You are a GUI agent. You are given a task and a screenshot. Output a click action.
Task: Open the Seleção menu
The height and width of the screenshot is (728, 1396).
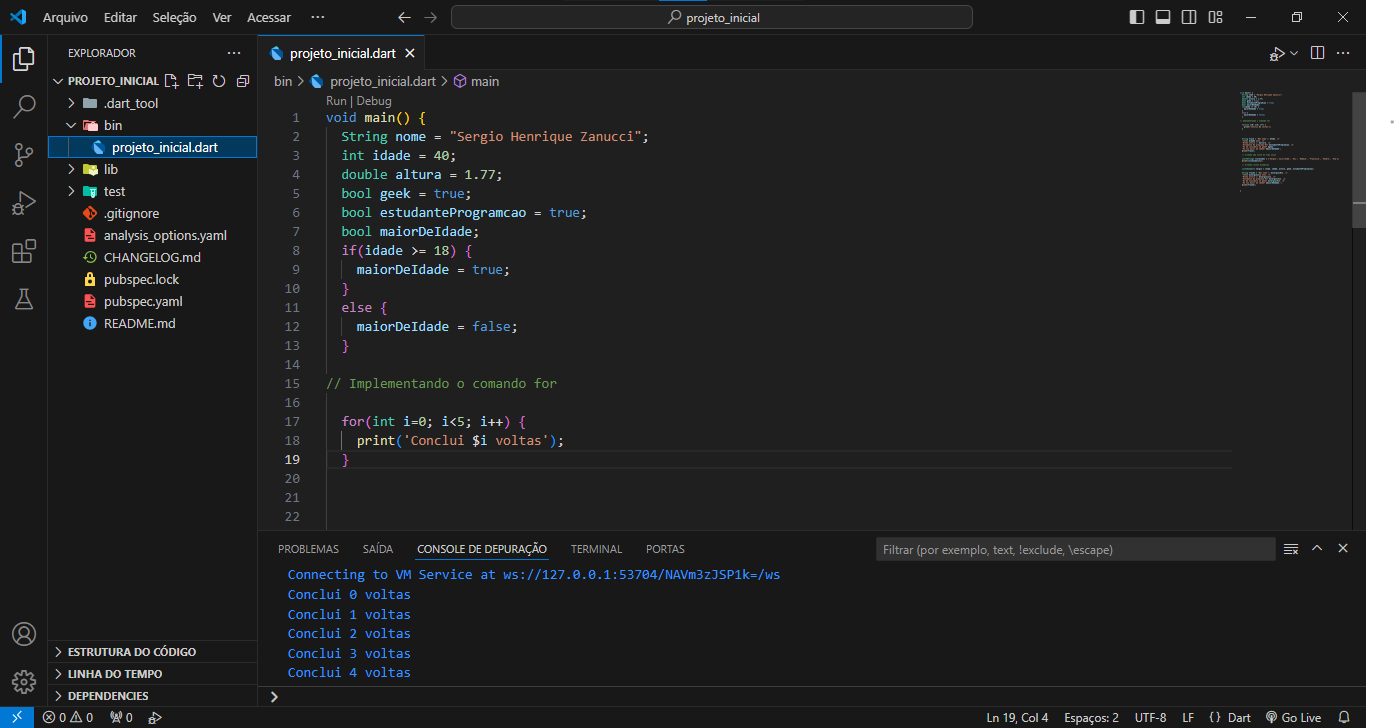click(x=175, y=17)
